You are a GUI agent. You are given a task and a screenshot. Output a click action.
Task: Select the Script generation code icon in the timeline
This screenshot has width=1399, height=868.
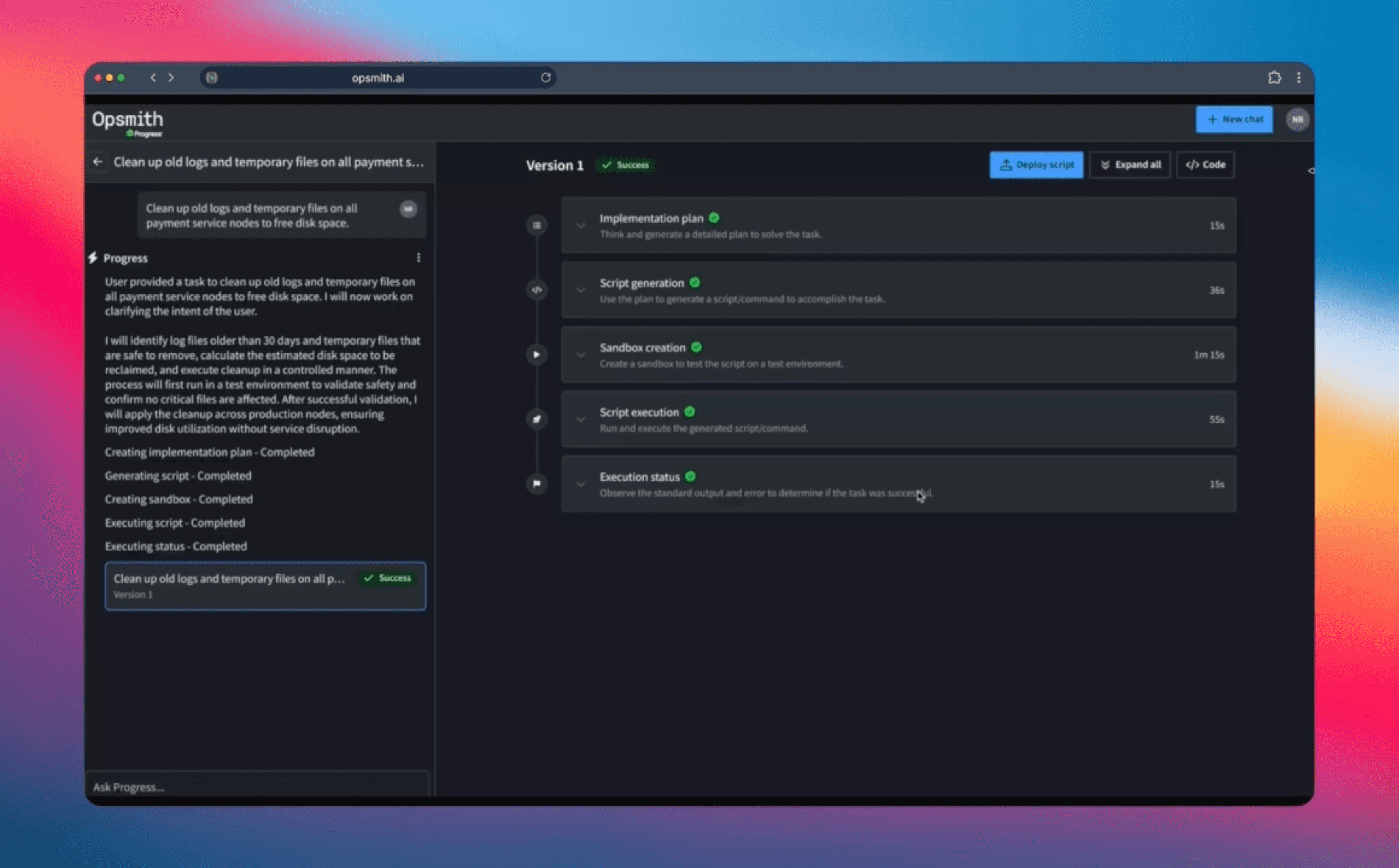point(536,290)
